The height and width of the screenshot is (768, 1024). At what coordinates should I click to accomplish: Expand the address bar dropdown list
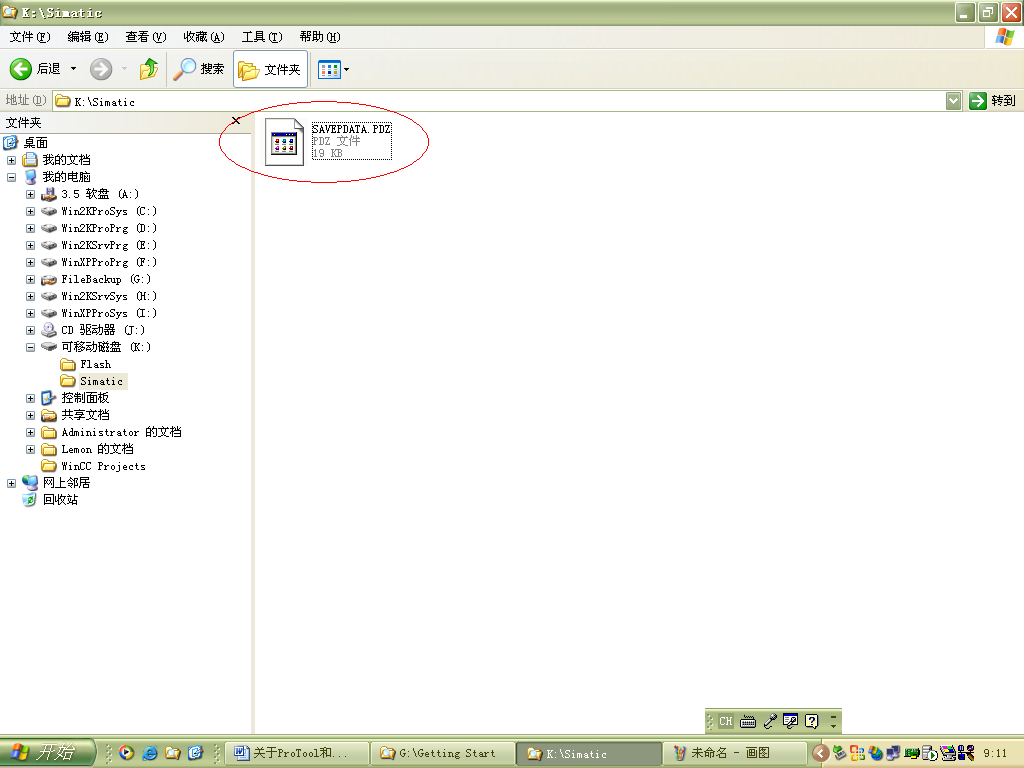(x=953, y=101)
